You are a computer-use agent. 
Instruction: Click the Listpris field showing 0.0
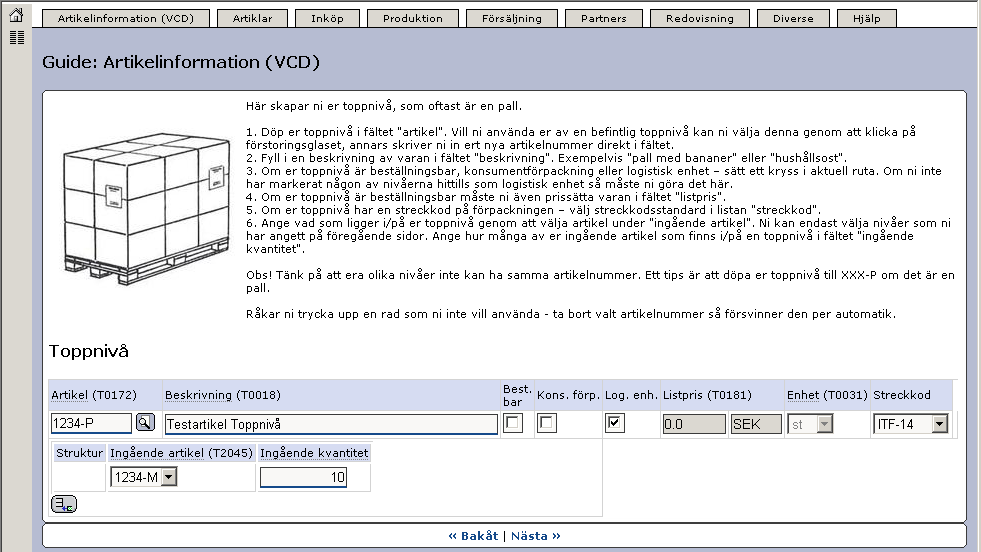point(694,424)
